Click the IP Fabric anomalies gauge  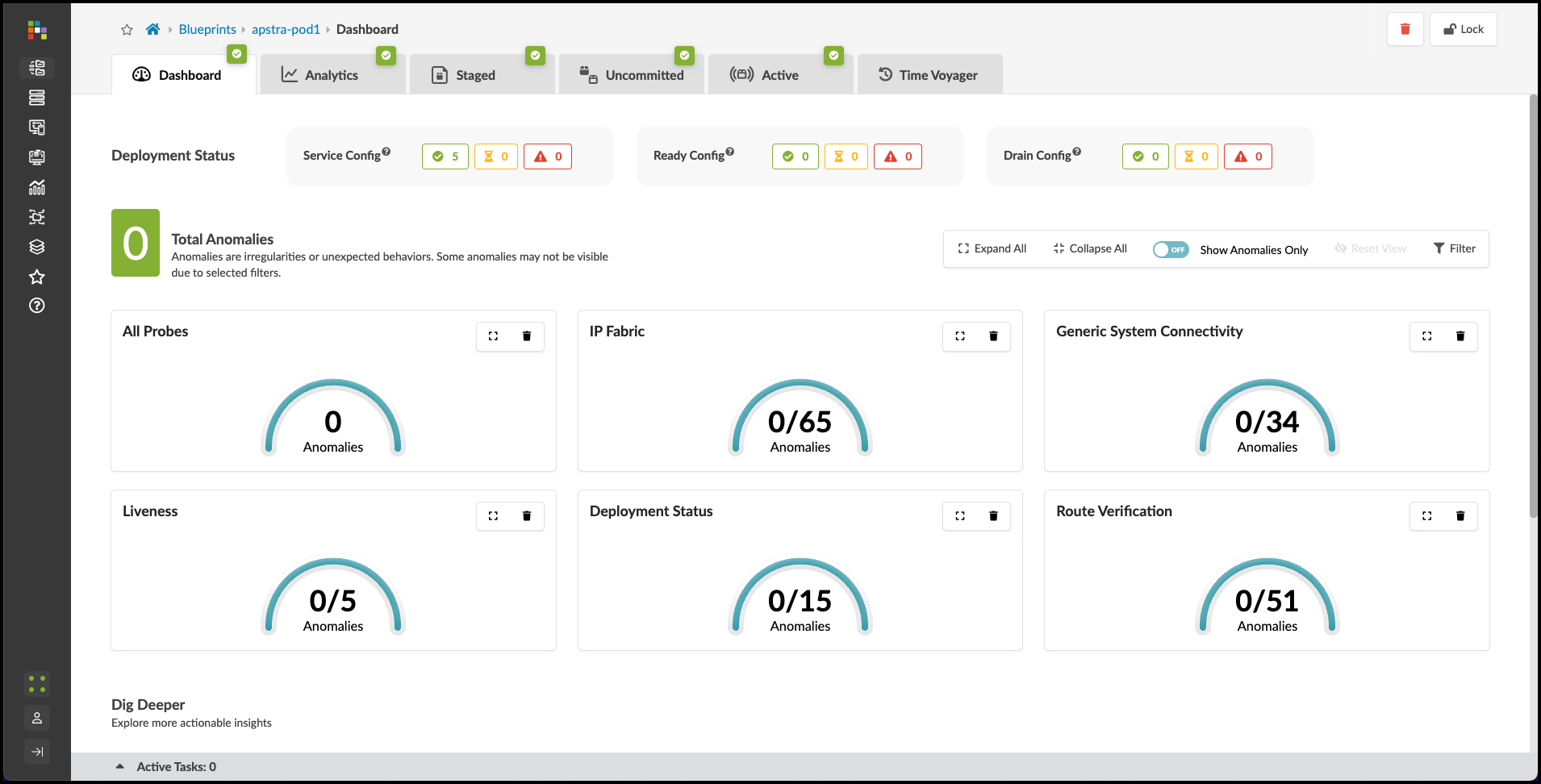click(800, 419)
